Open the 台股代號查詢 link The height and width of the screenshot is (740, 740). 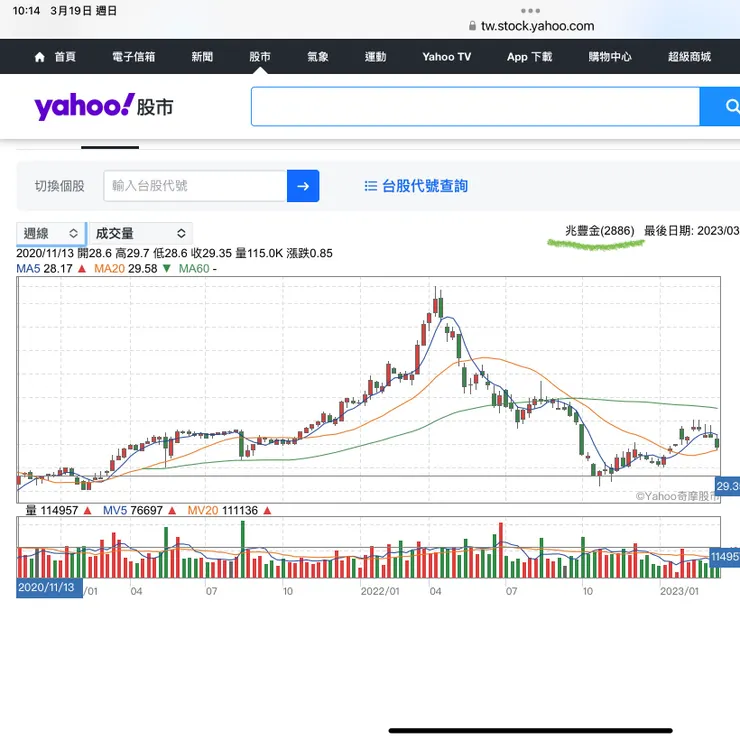pyautogui.click(x=425, y=186)
